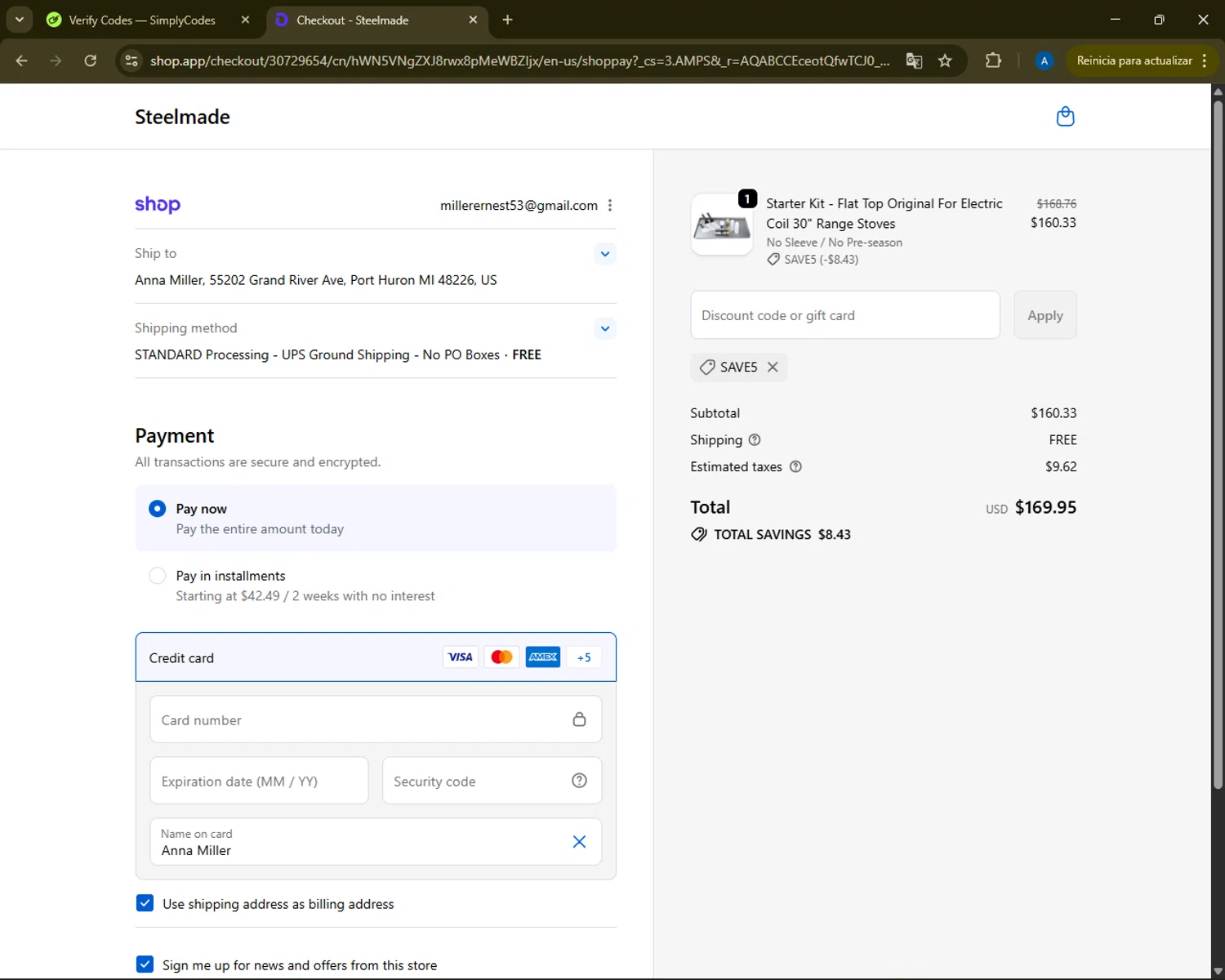Click the browser address bar URL
The image size is (1225, 980).
[x=519, y=60]
